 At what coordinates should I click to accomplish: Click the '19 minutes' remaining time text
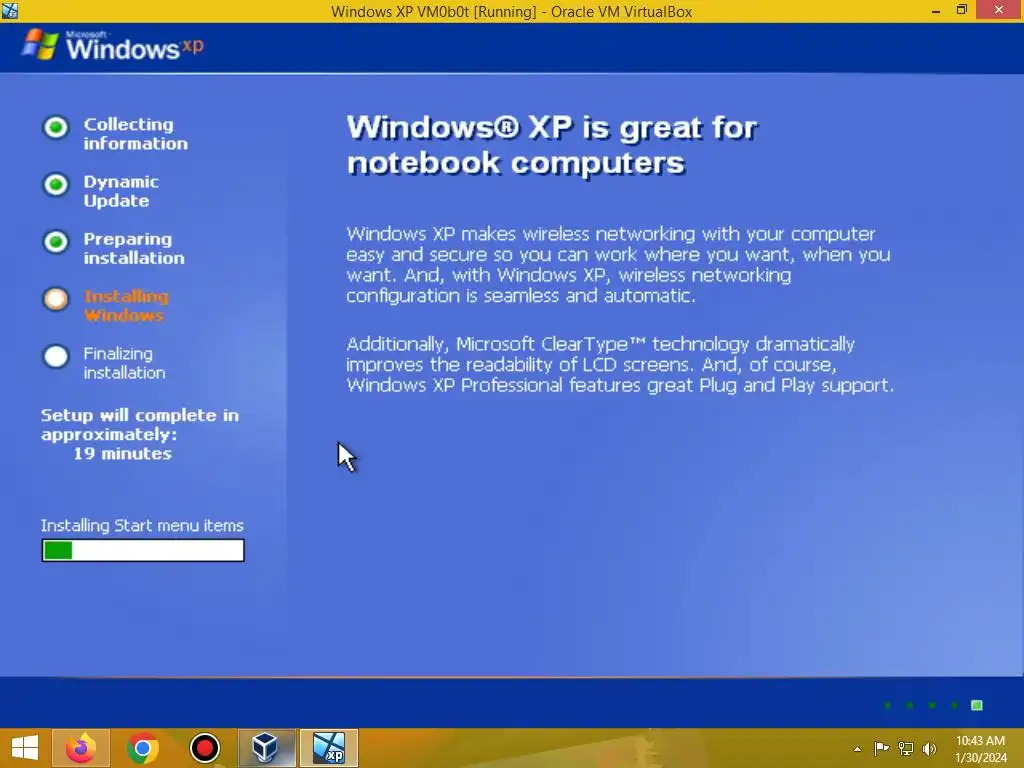[x=122, y=453]
